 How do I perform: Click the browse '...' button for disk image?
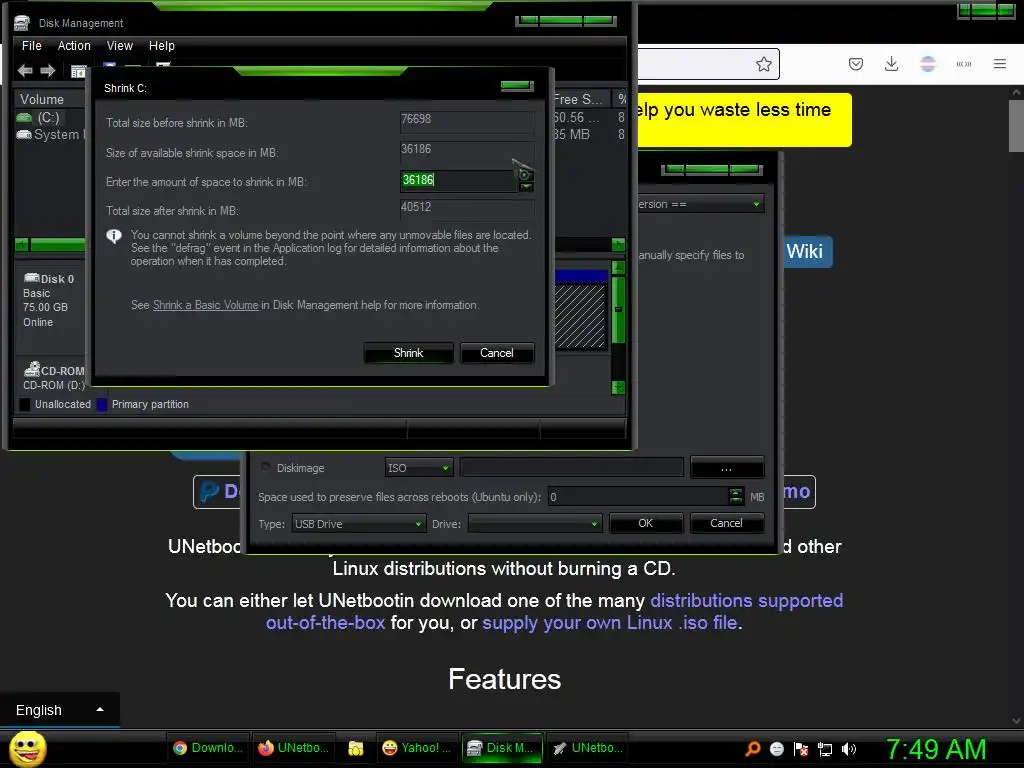point(726,468)
